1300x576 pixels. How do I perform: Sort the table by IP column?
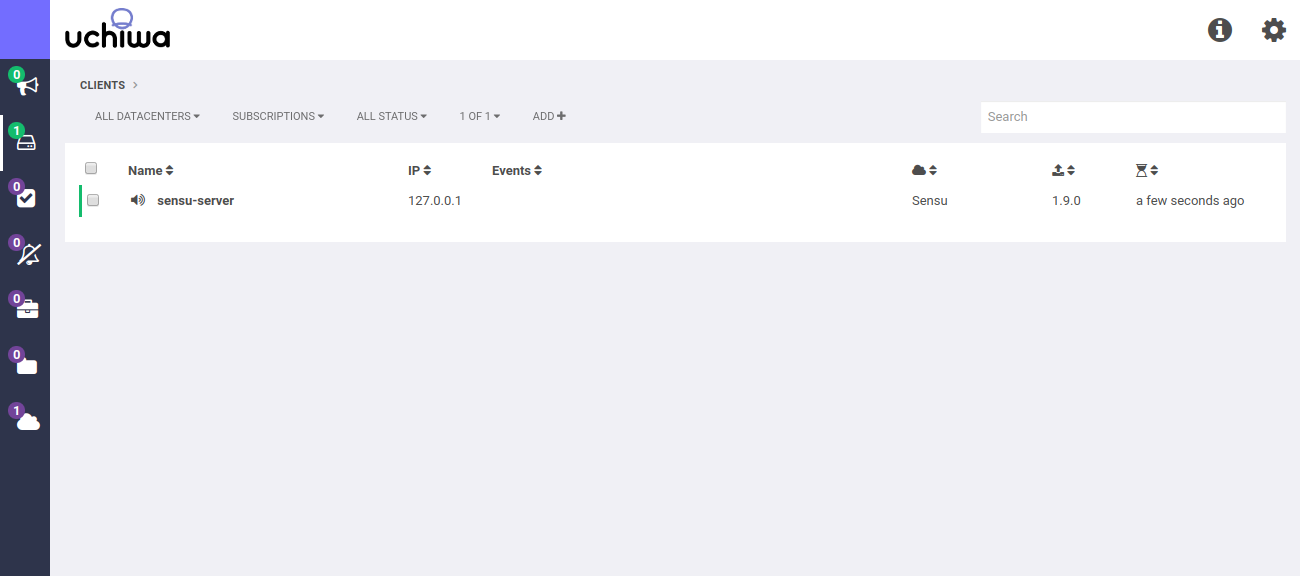click(x=420, y=171)
